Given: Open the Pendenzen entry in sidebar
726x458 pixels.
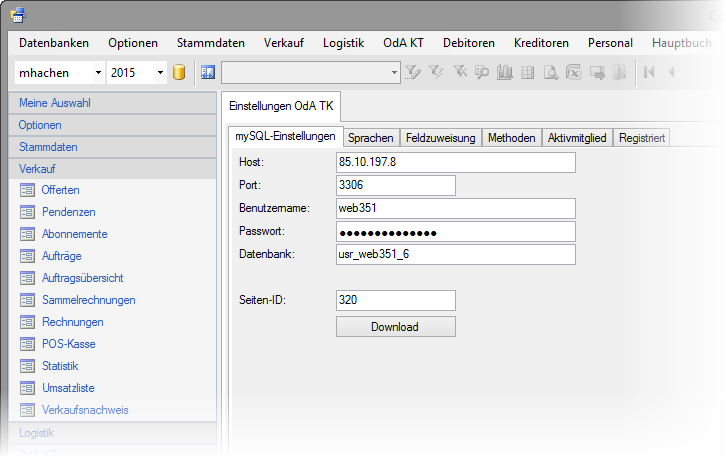Looking at the screenshot, I should pos(67,212).
